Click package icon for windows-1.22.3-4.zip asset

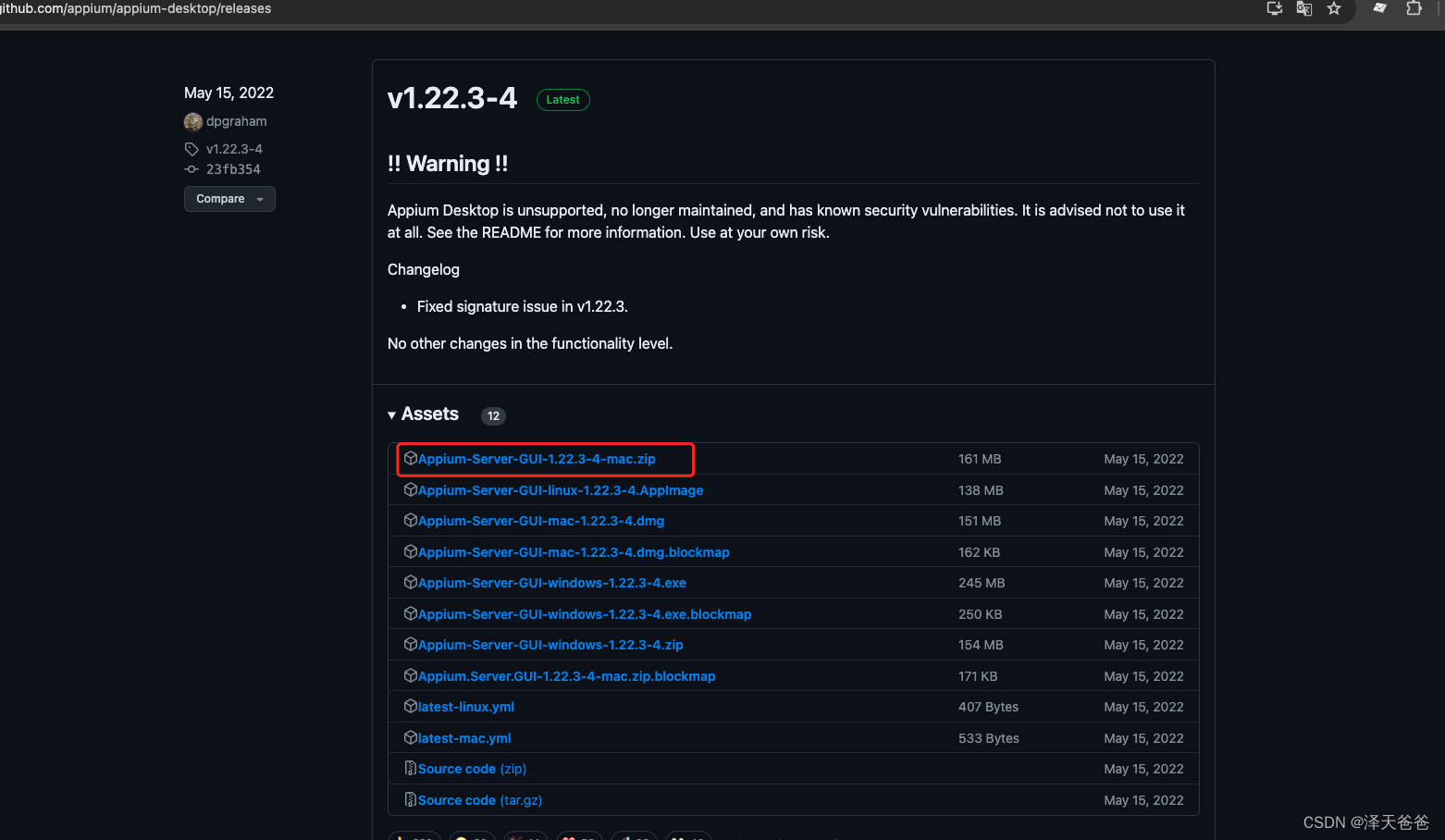click(411, 644)
